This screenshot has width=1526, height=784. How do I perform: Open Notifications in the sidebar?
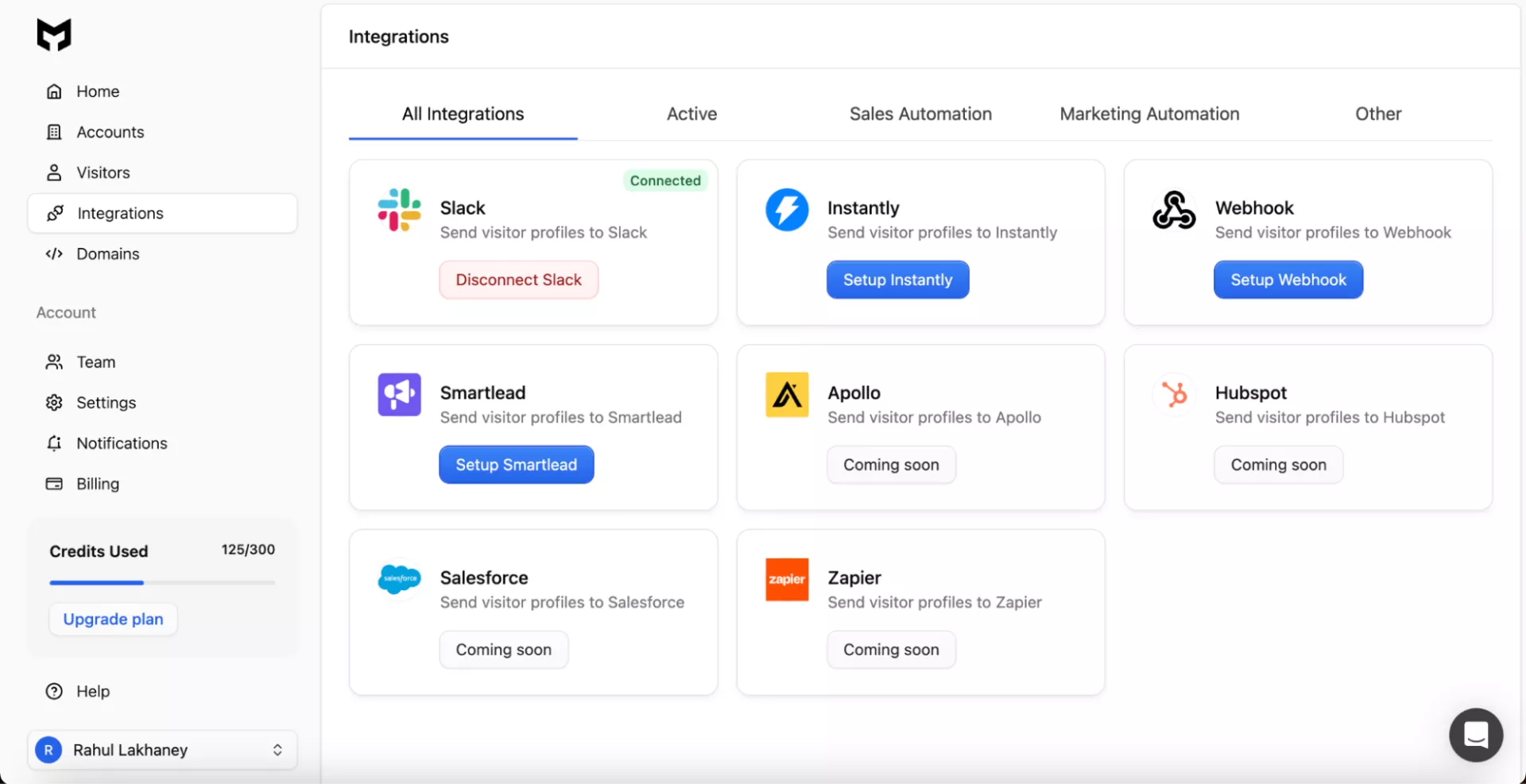pos(122,443)
